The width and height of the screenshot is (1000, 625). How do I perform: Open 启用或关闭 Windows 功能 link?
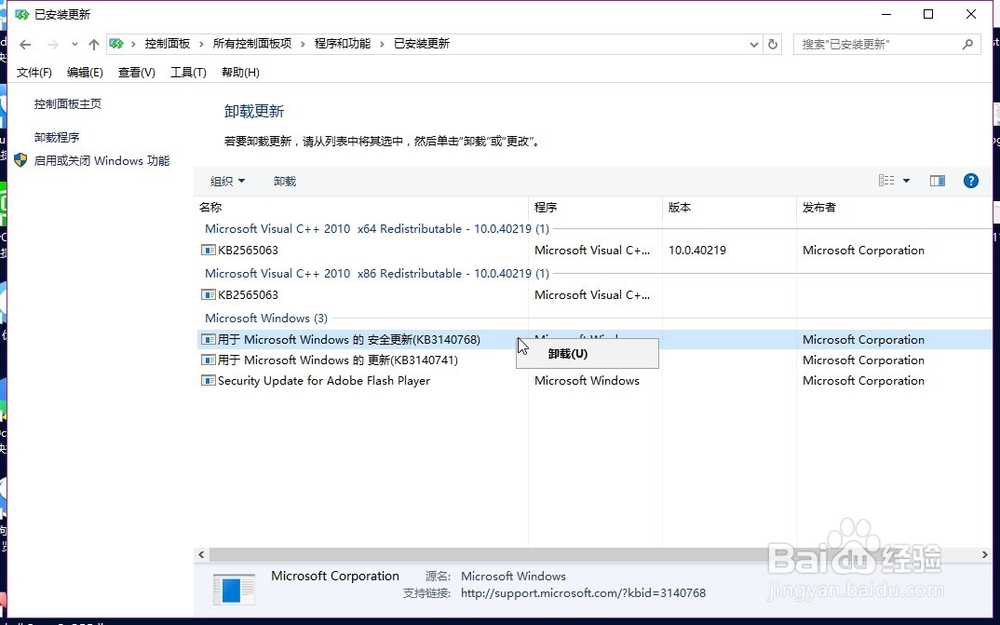[102, 161]
